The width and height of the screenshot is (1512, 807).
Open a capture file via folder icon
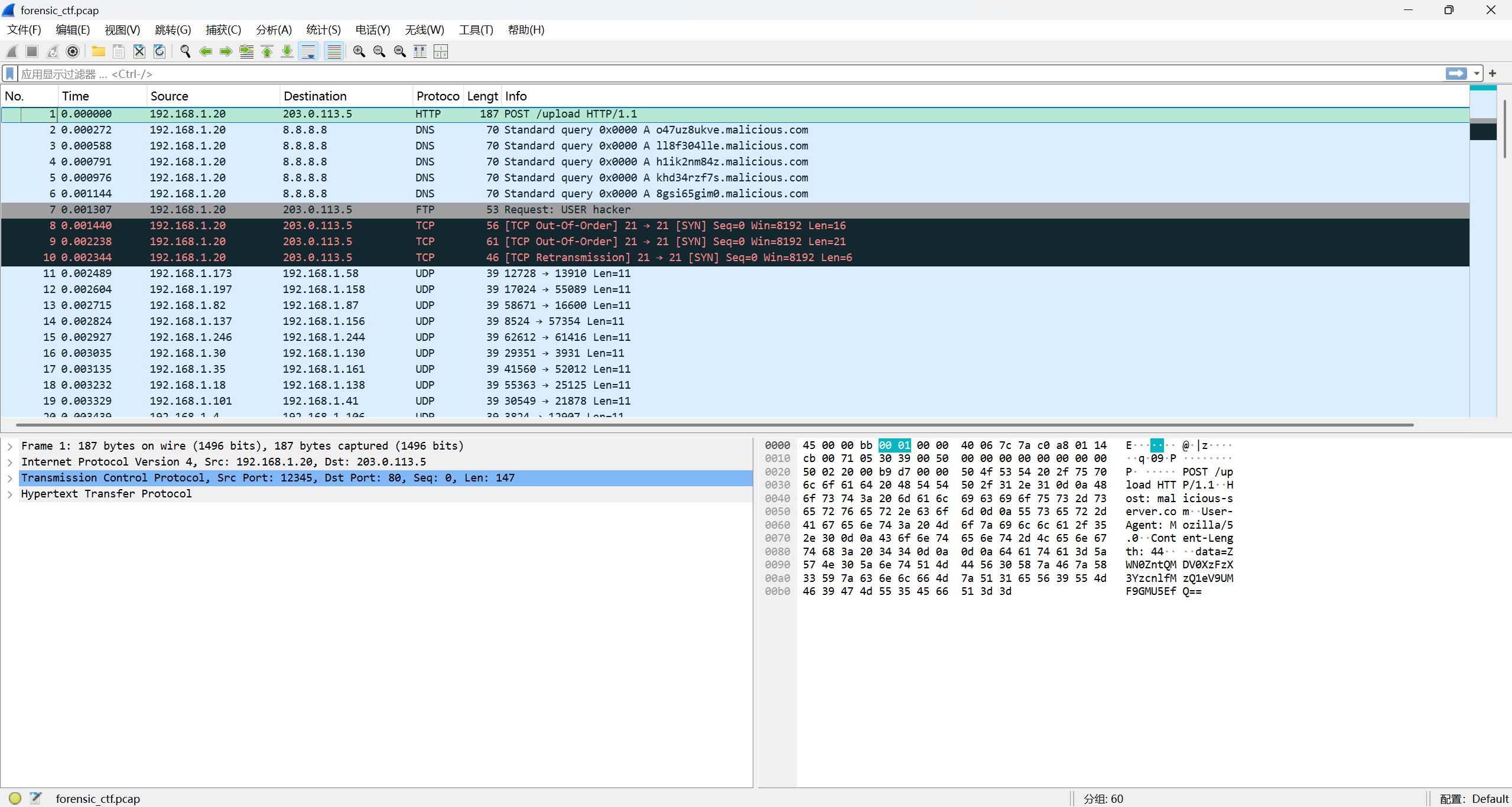pos(98,51)
